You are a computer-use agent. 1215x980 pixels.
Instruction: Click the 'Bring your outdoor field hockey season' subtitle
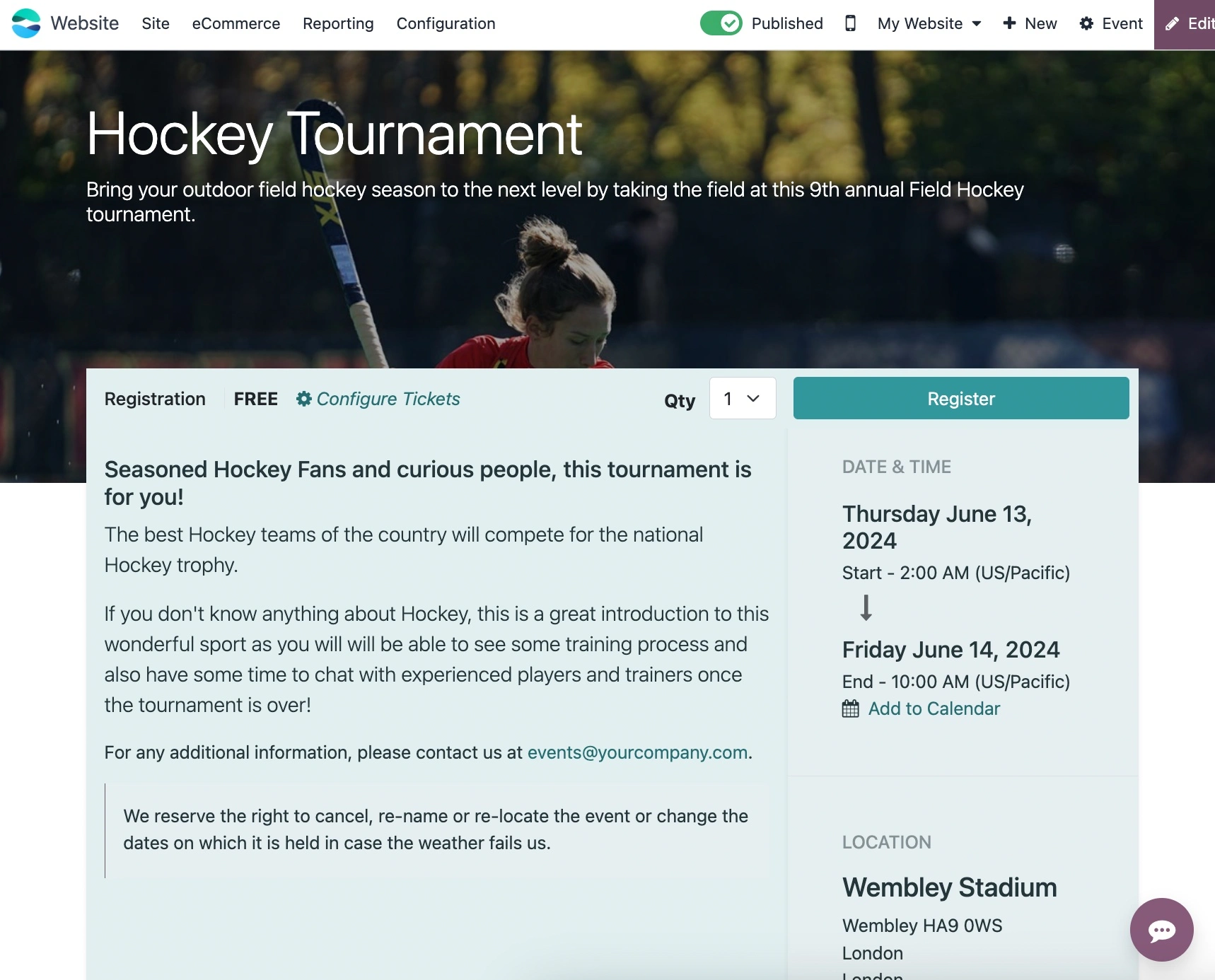554,202
